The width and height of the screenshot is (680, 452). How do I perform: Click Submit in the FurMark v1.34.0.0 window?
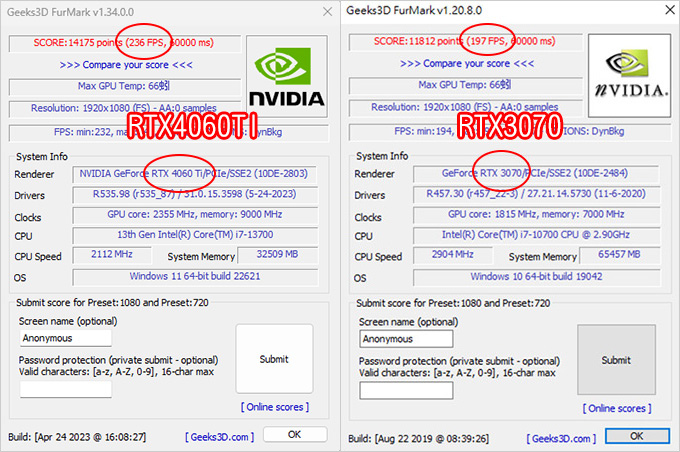tap(274, 359)
